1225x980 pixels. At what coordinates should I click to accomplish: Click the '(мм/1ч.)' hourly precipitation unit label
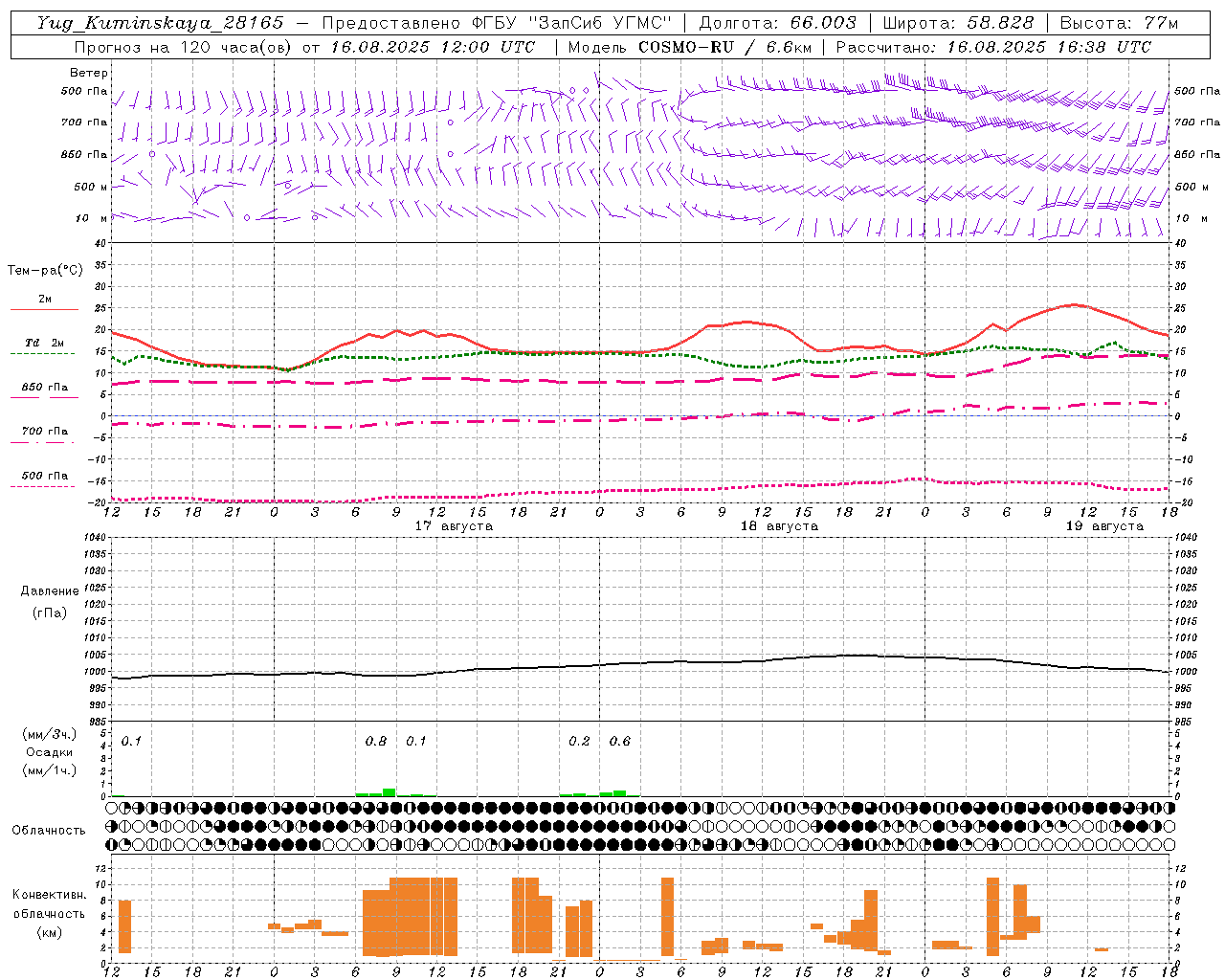pyautogui.click(x=50, y=770)
